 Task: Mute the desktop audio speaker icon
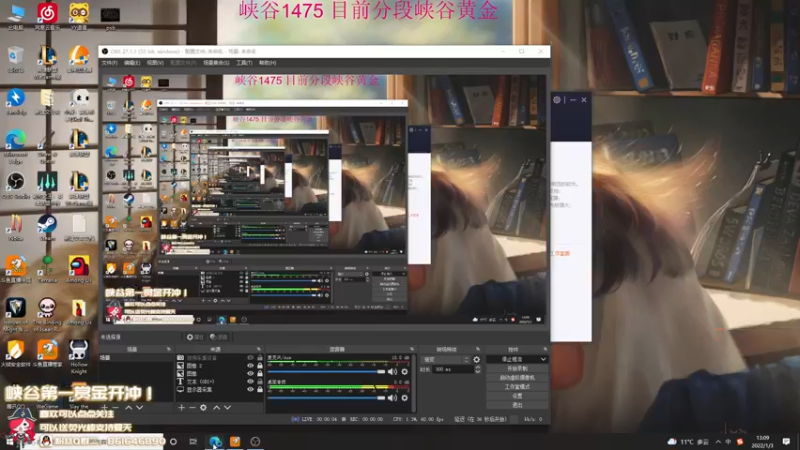click(392, 397)
